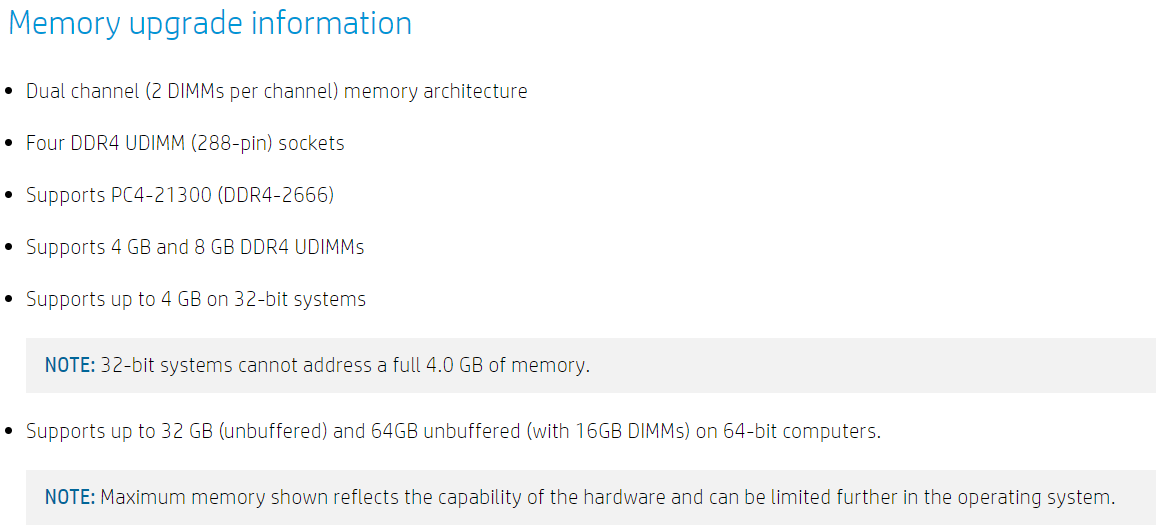Select the "Four DDR4 UDIMM" sockets line
This screenshot has width=1156, height=529.
(x=185, y=143)
